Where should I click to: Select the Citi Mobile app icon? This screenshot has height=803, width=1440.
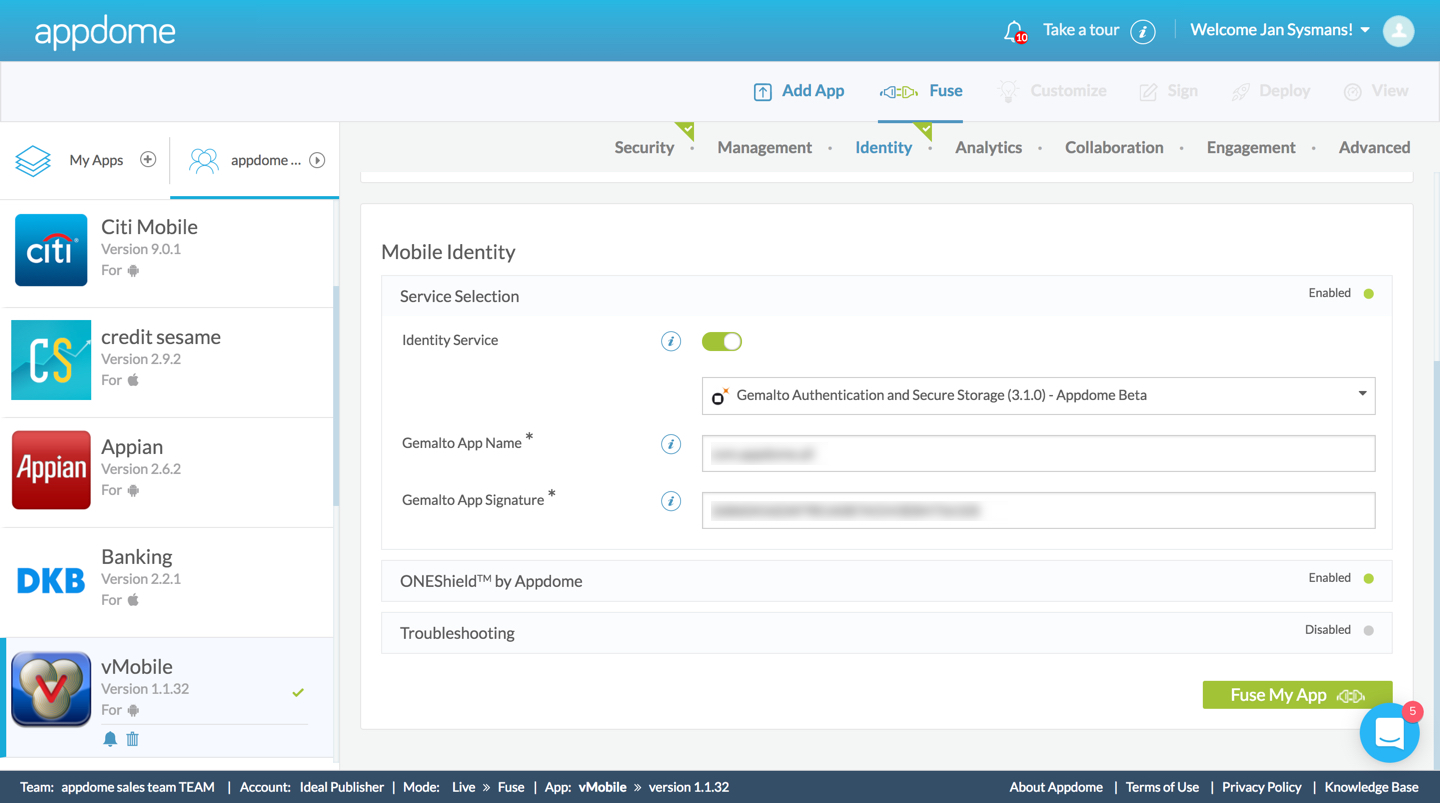(x=51, y=249)
